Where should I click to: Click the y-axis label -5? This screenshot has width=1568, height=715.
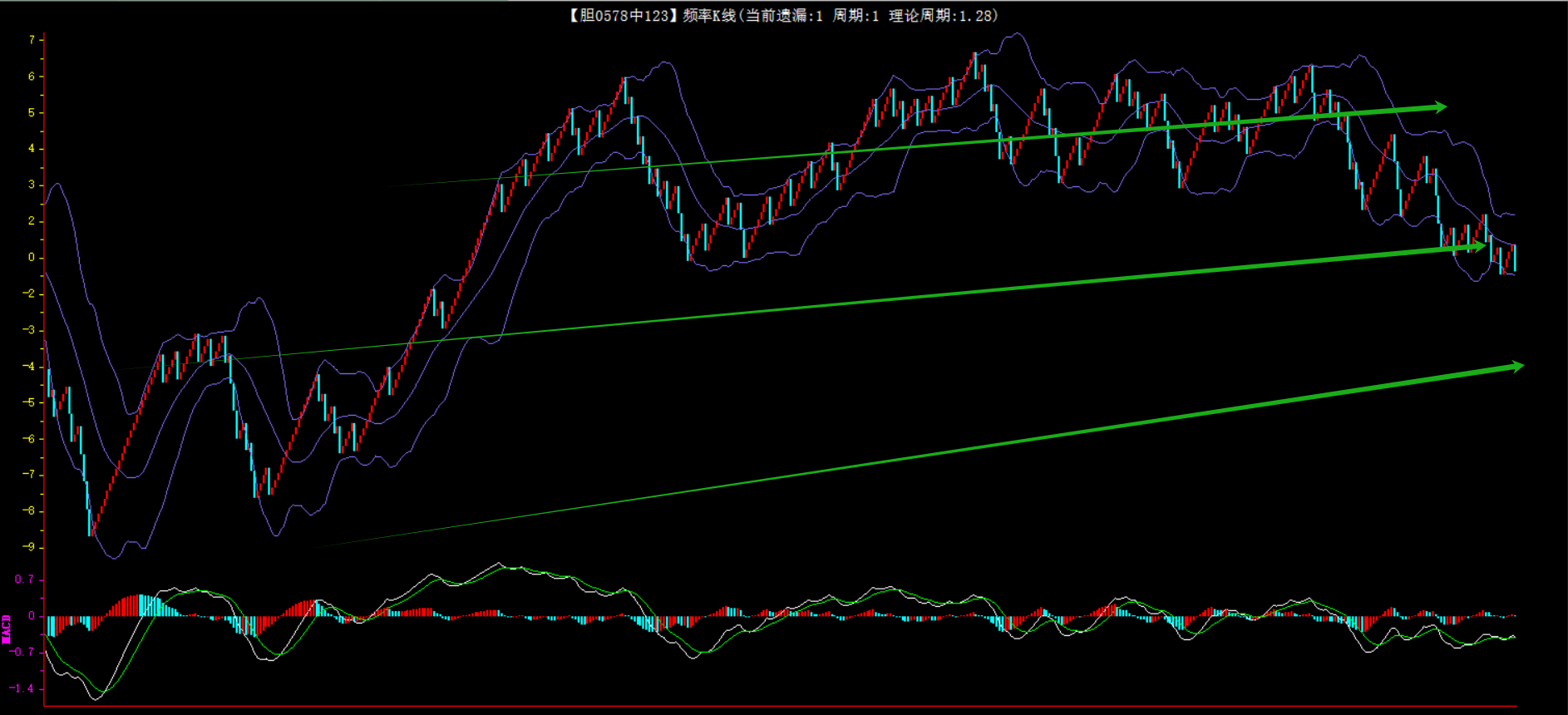point(29,402)
